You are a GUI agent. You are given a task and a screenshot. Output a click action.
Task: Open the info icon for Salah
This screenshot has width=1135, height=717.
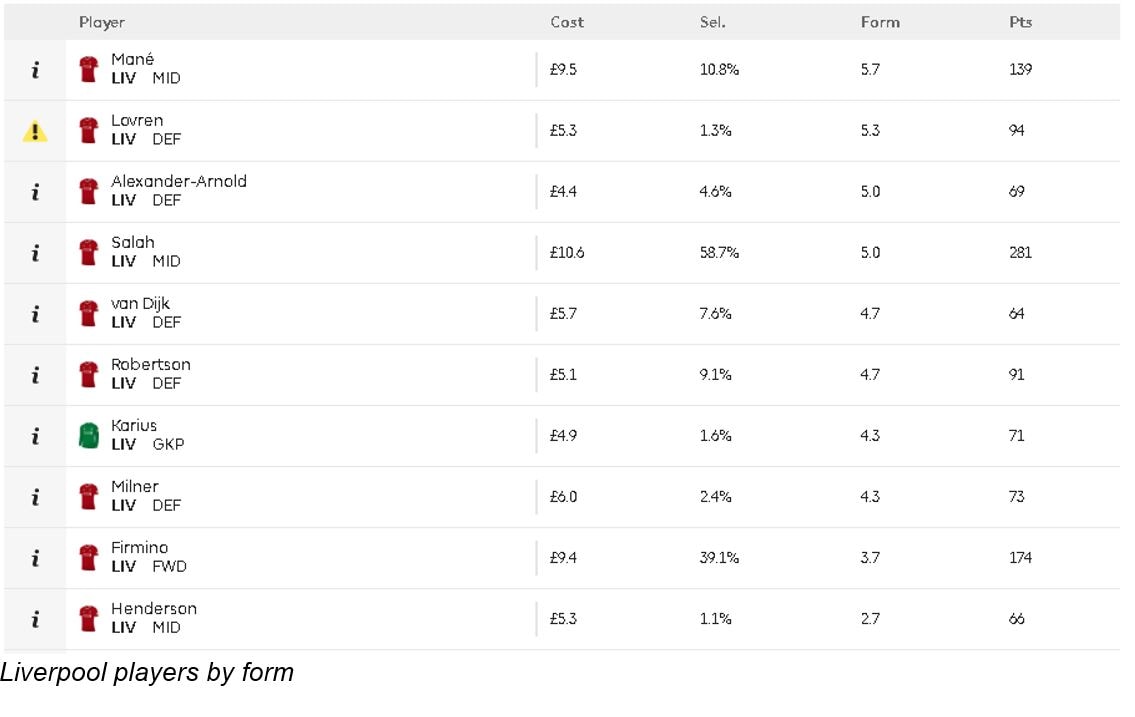click(35, 253)
